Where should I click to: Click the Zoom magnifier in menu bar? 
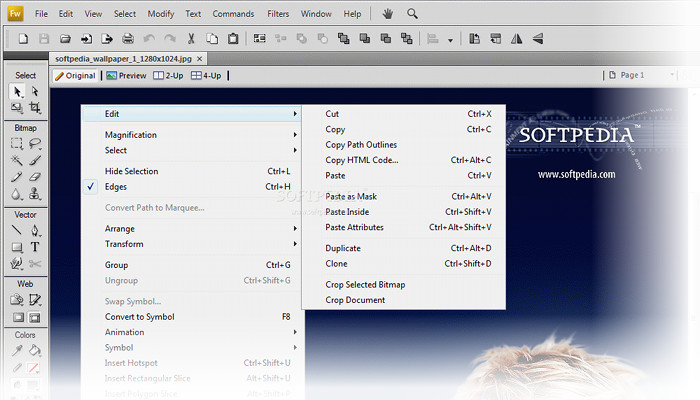click(412, 14)
